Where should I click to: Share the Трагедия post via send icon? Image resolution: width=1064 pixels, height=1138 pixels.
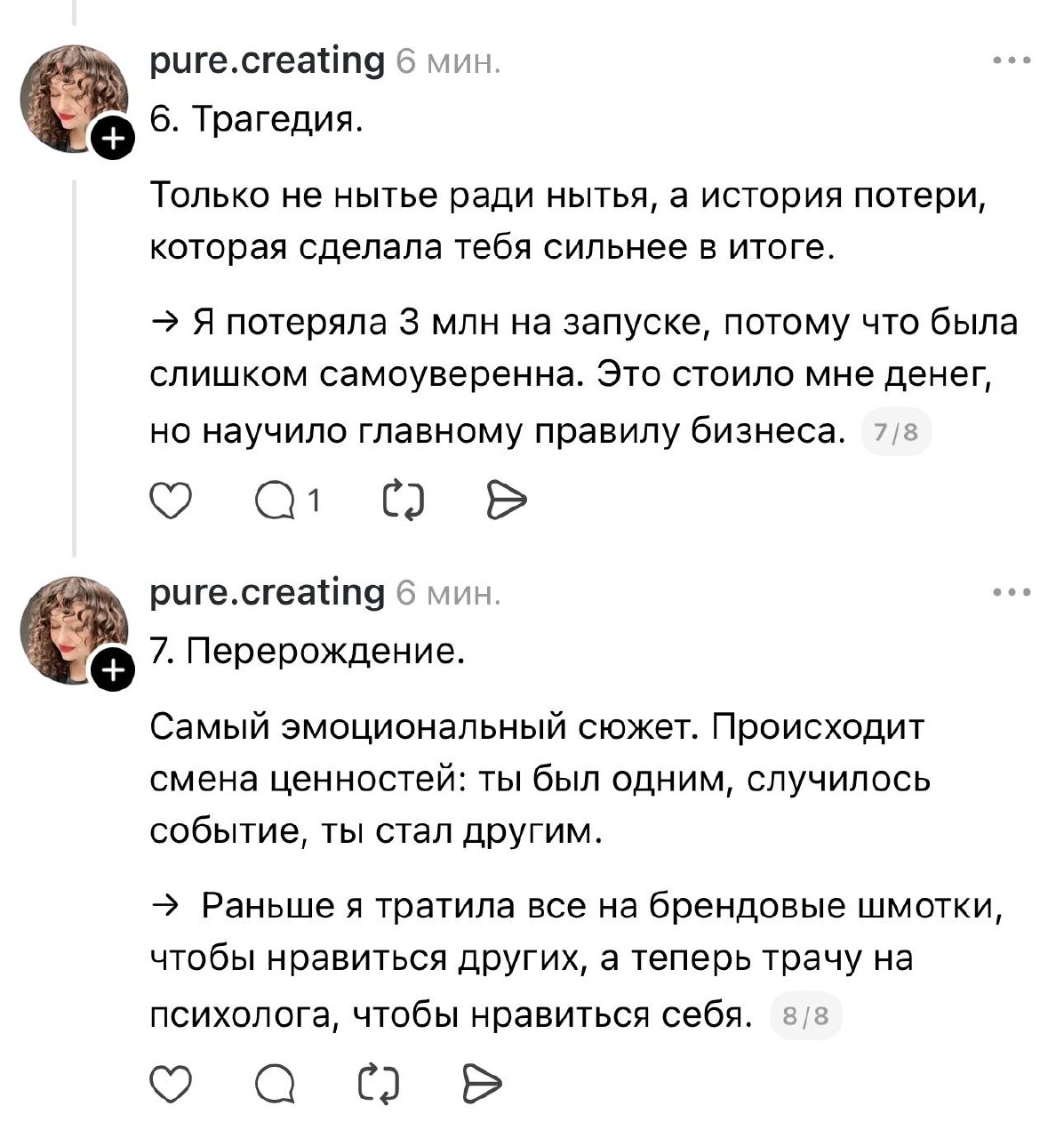(508, 502)
